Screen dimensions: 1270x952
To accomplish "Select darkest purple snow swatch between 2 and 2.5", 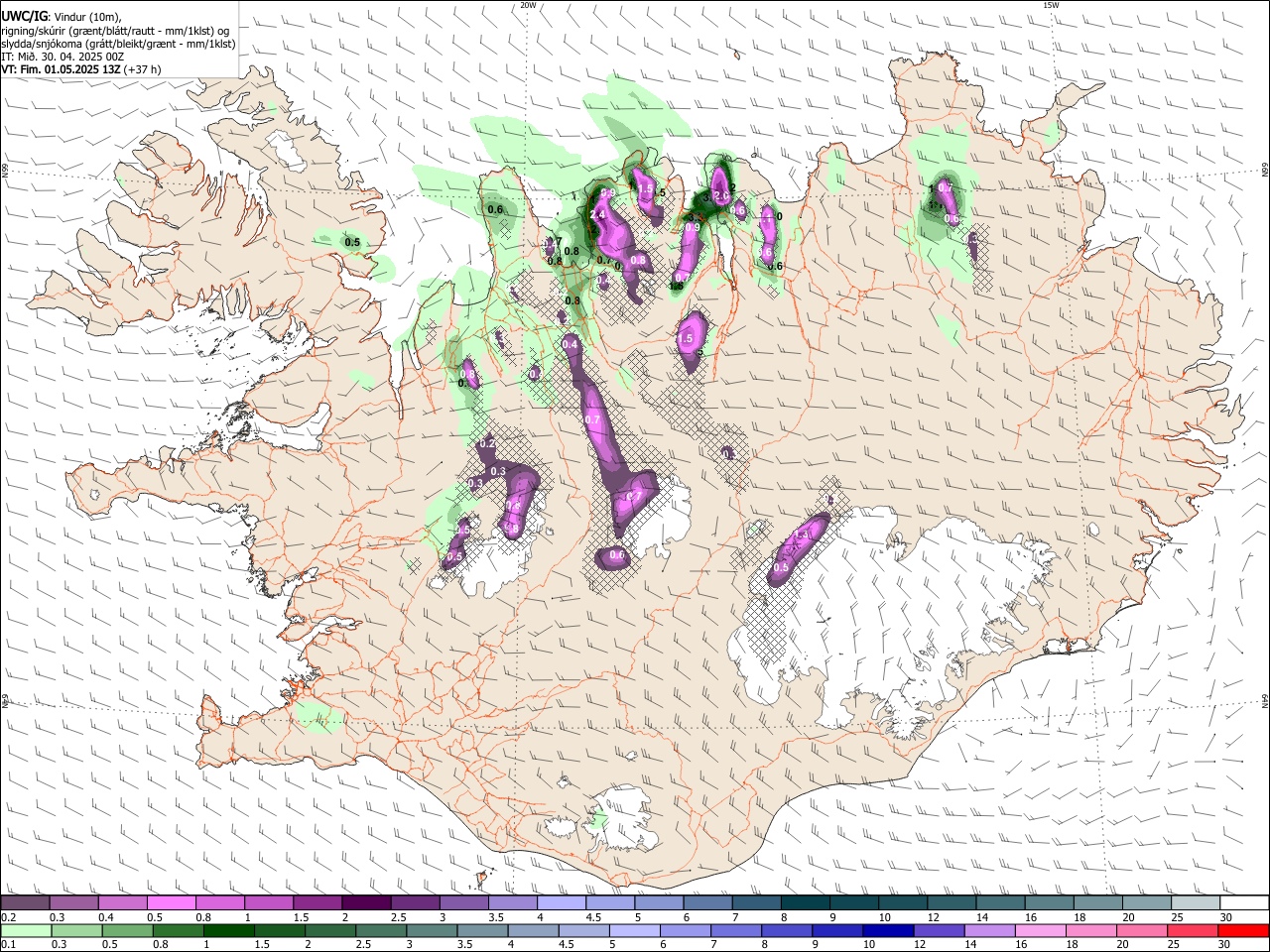I will click(365, 903).
